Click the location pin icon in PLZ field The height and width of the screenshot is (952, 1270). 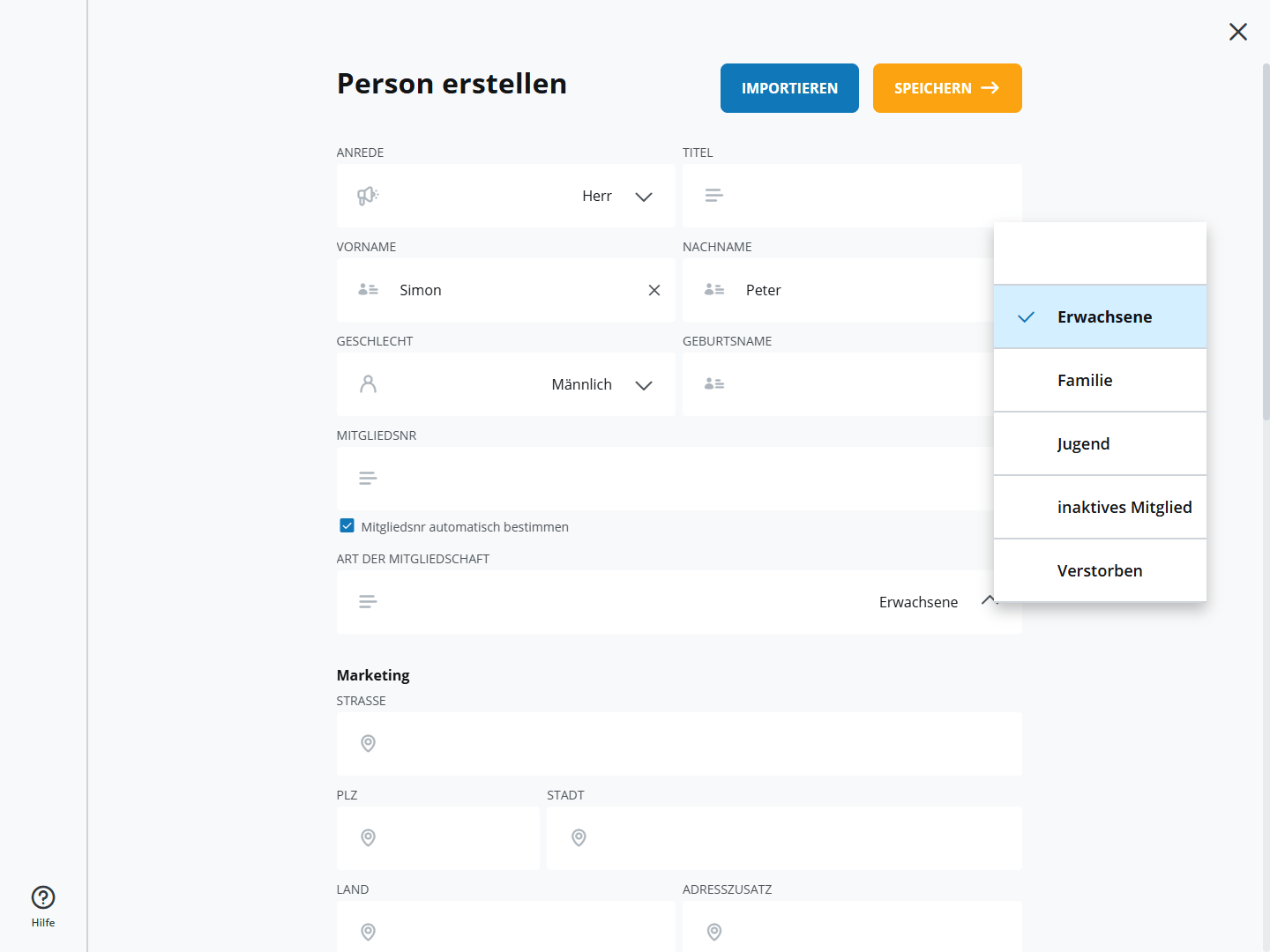[369, 837]
